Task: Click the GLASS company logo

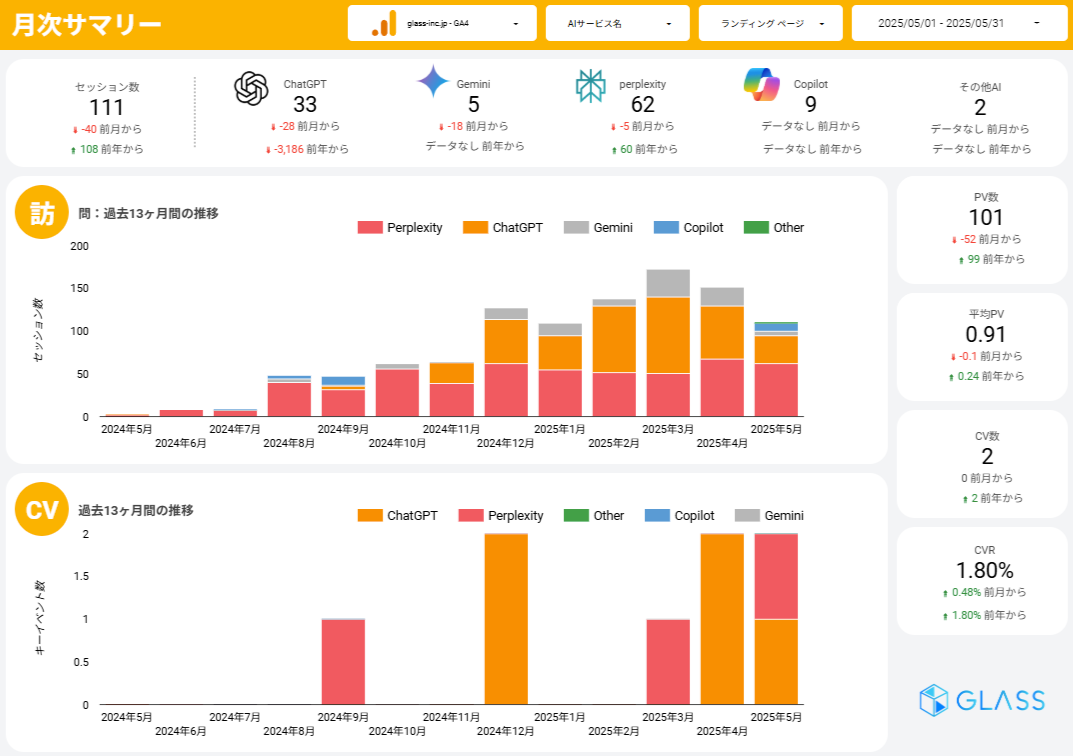Action: point(982,700)
